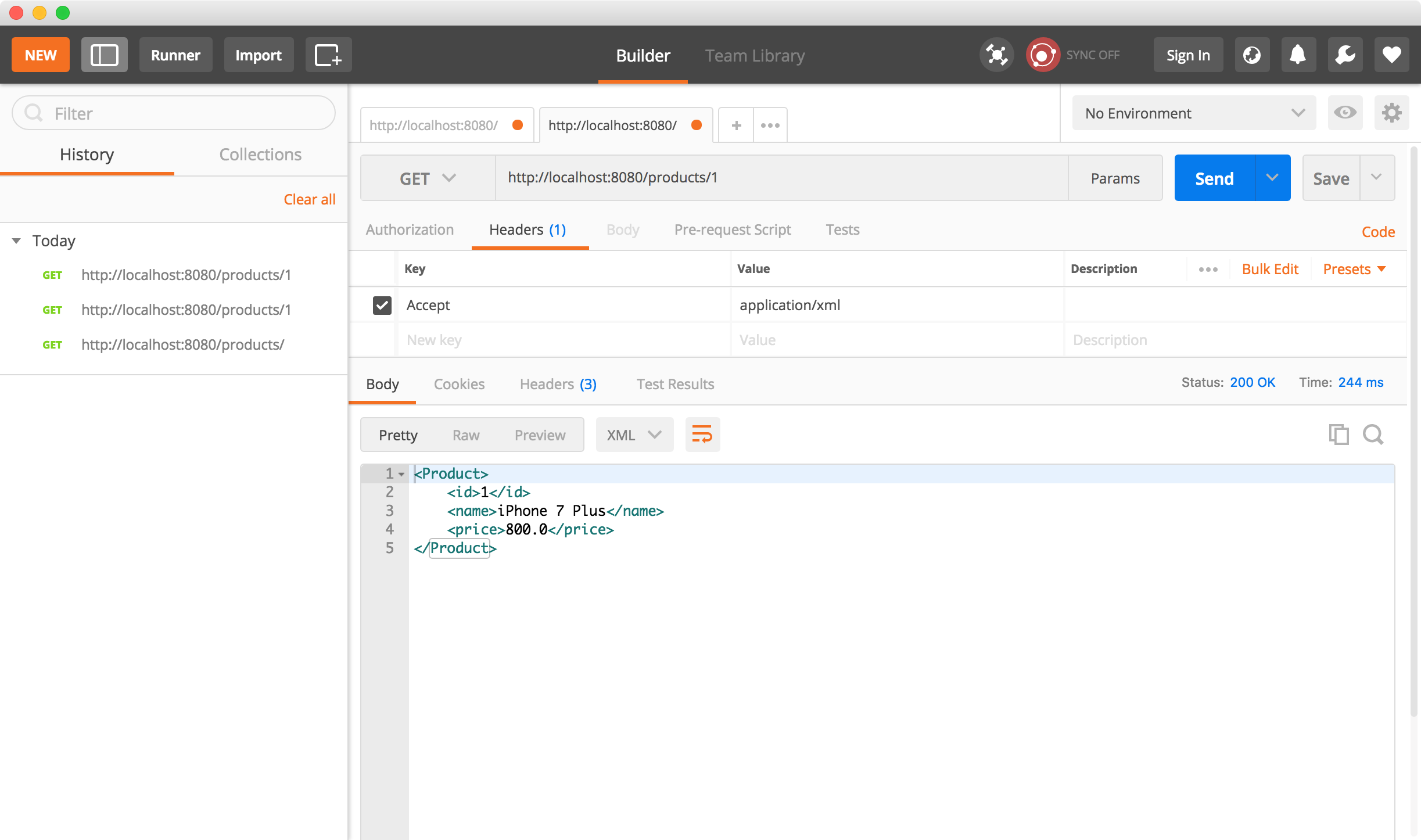Open Bulk Edit for headers

tap(1270, 269)
